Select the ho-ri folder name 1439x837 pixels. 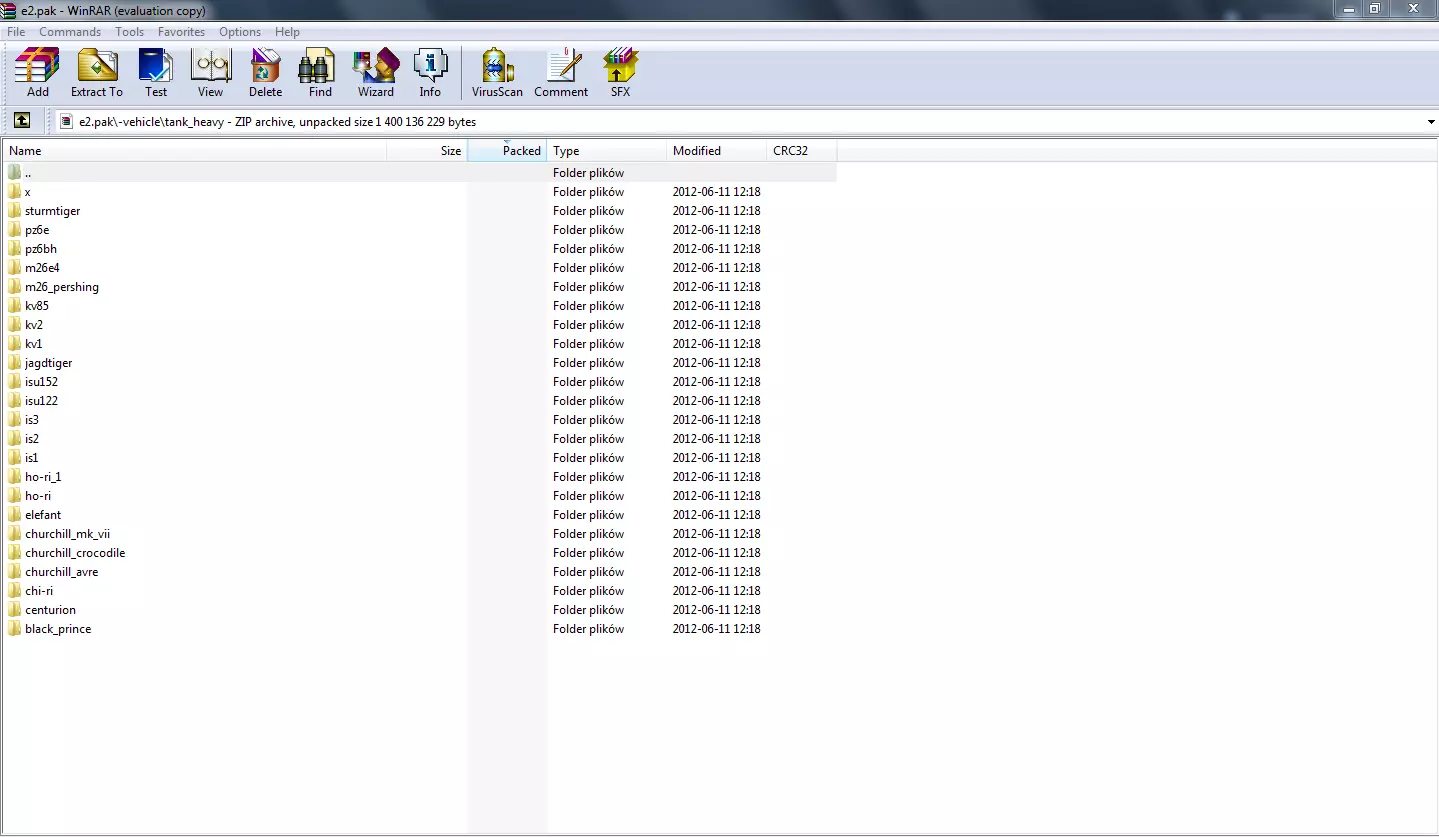38,496
